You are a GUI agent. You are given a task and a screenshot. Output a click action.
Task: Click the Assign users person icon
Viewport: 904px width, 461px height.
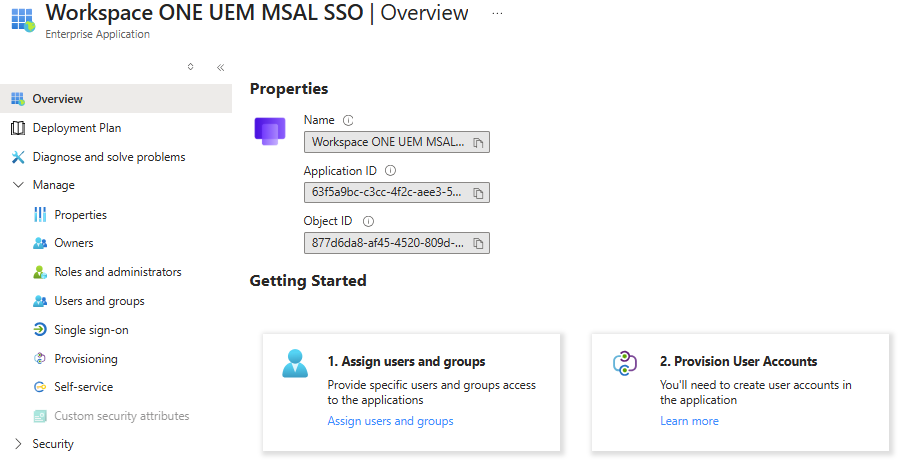[295, 364]
